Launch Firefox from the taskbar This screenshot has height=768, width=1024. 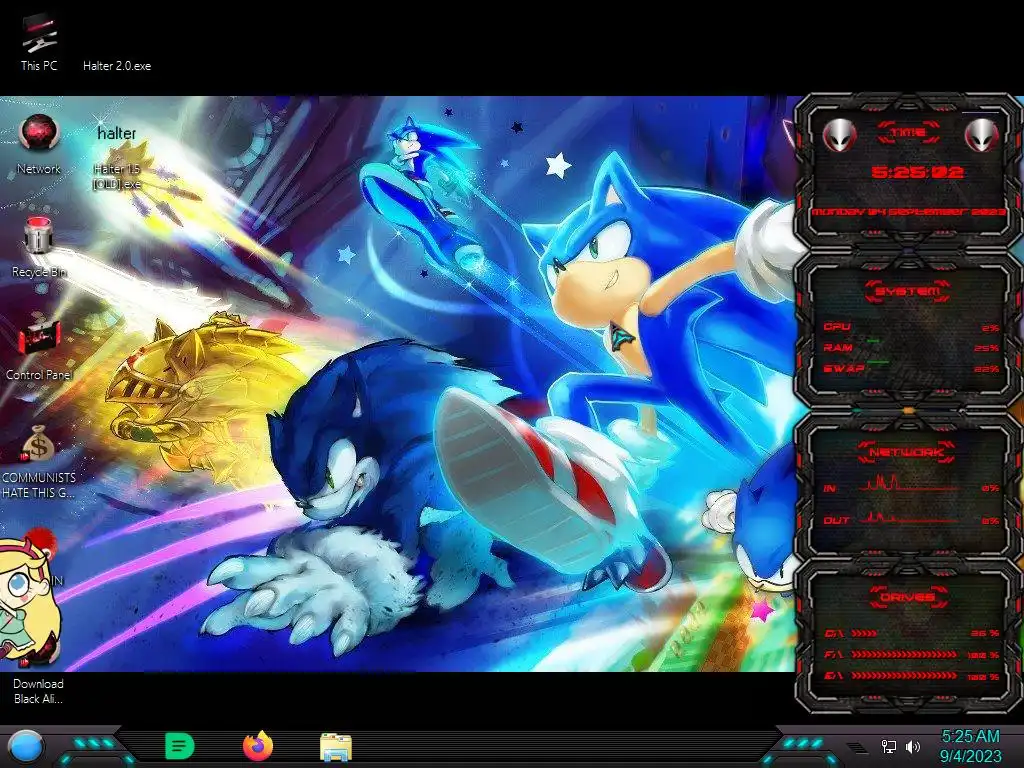[258, 746]
